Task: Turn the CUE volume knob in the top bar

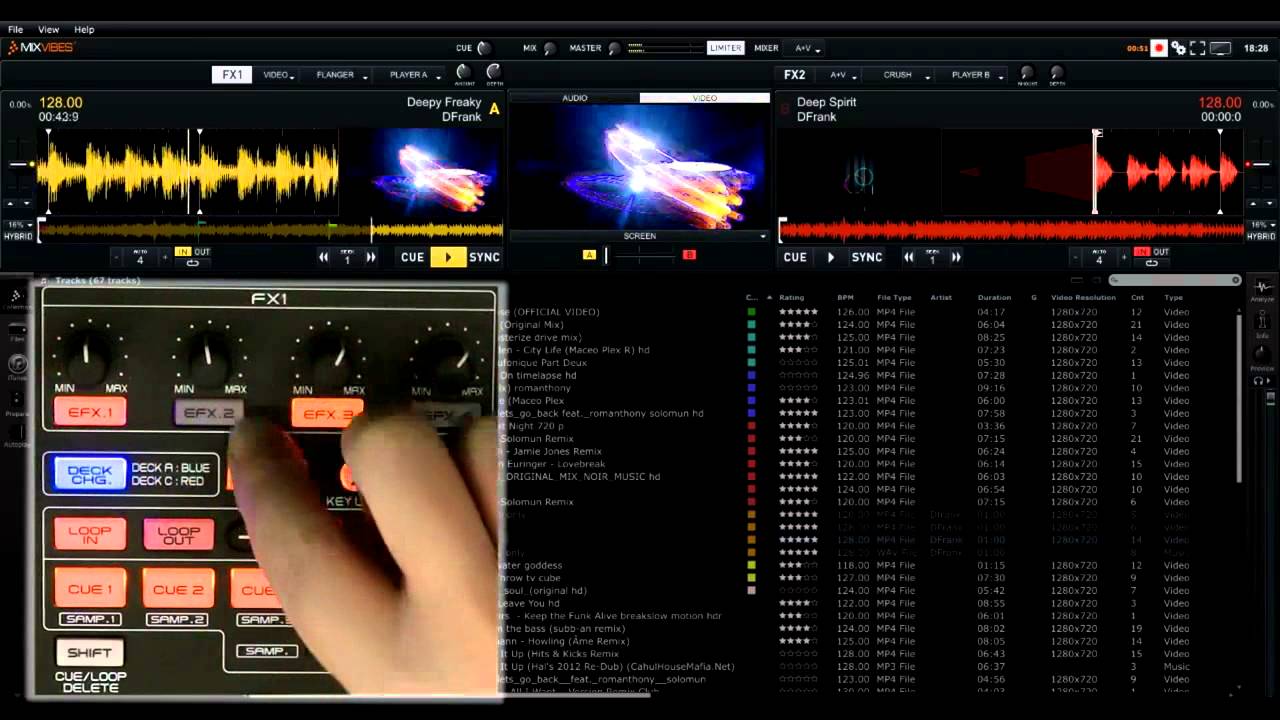Action: [484, 48]
